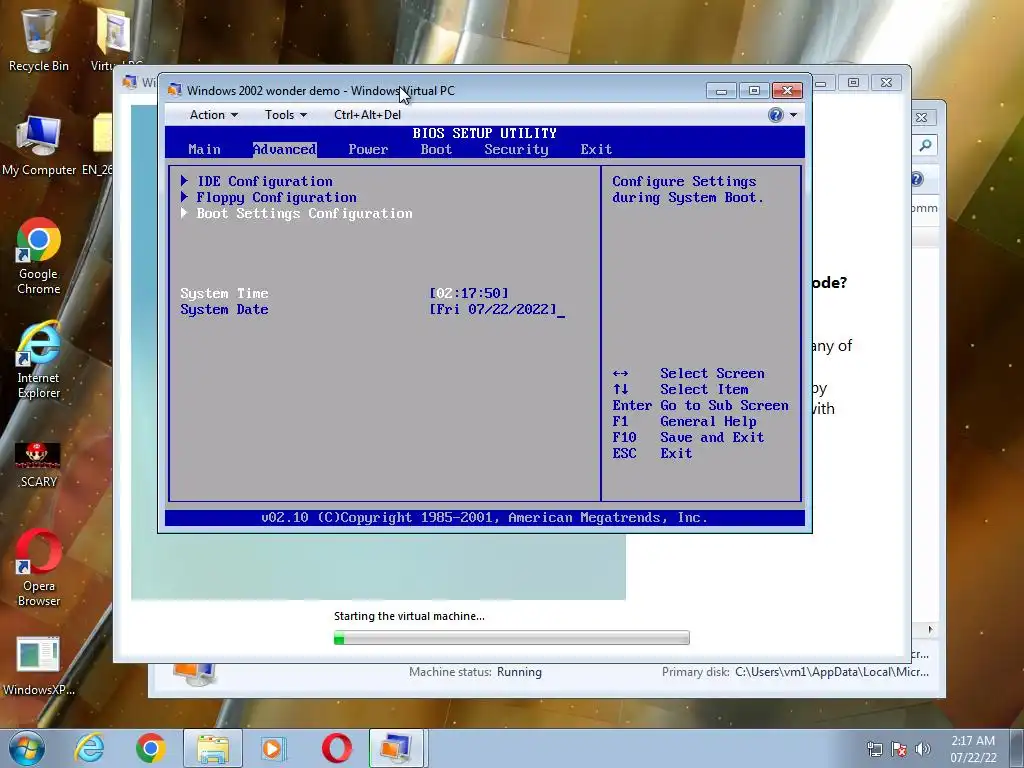Click the starting virtual machine progress bar

[x=511, y=637]
